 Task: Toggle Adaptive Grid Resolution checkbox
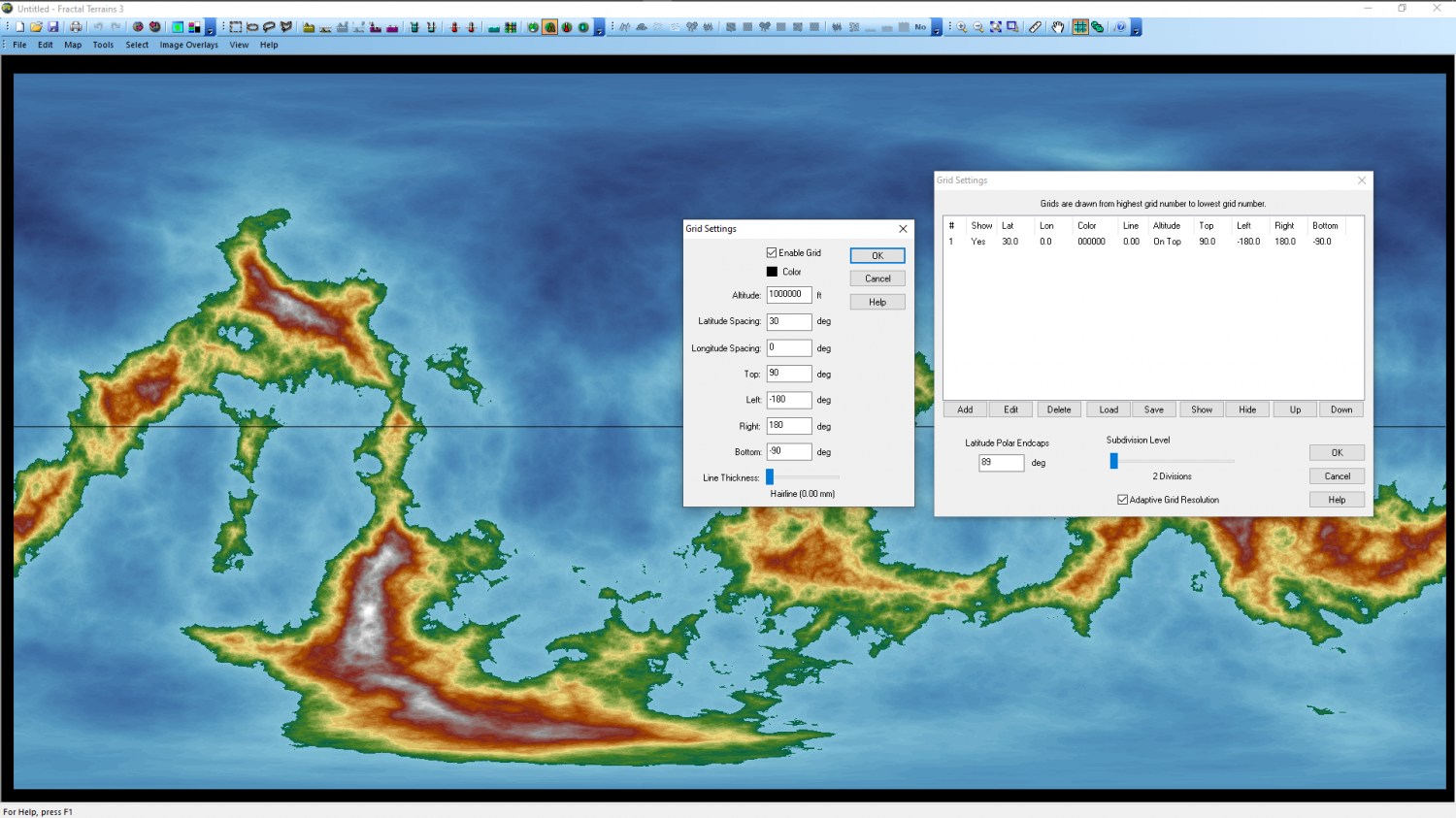[x=1123, y=500]
